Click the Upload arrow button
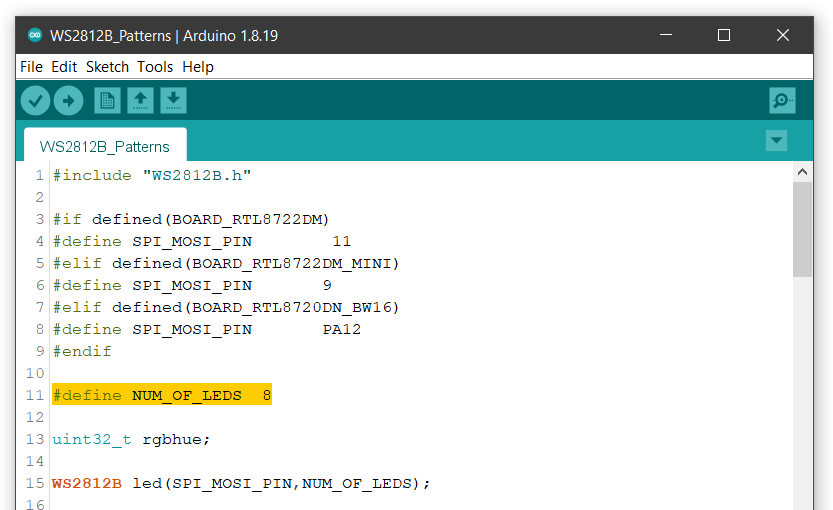Screen dimensions: 833x510 (x=69, y=100)
